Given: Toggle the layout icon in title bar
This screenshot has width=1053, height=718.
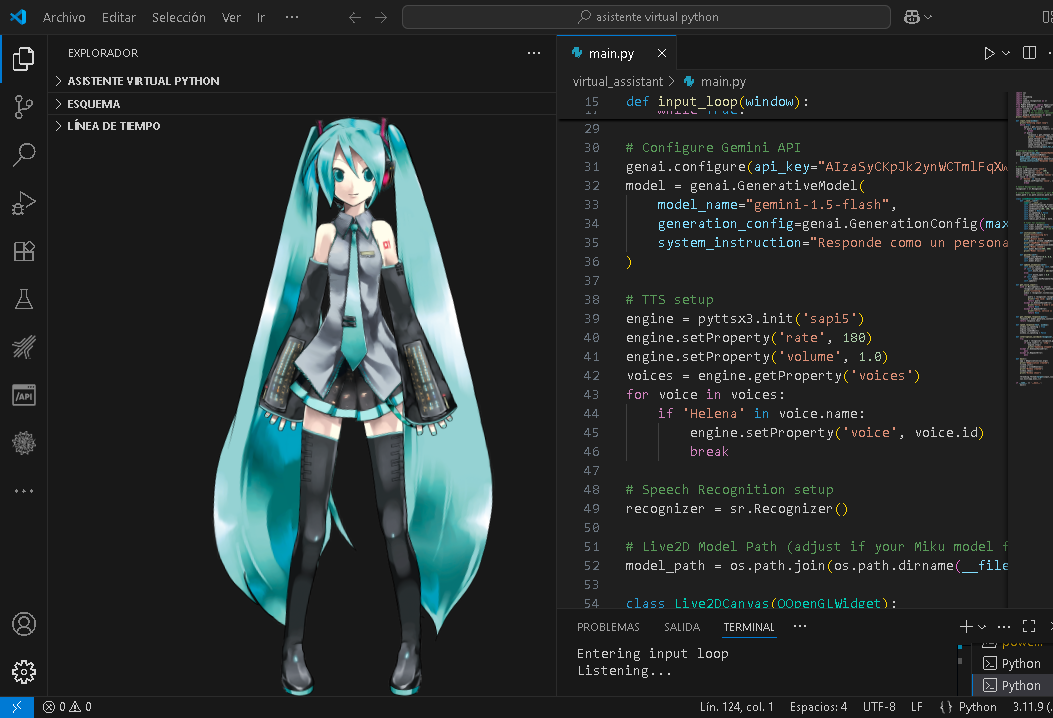Looking at the screenshot, I should point(1047,17).
